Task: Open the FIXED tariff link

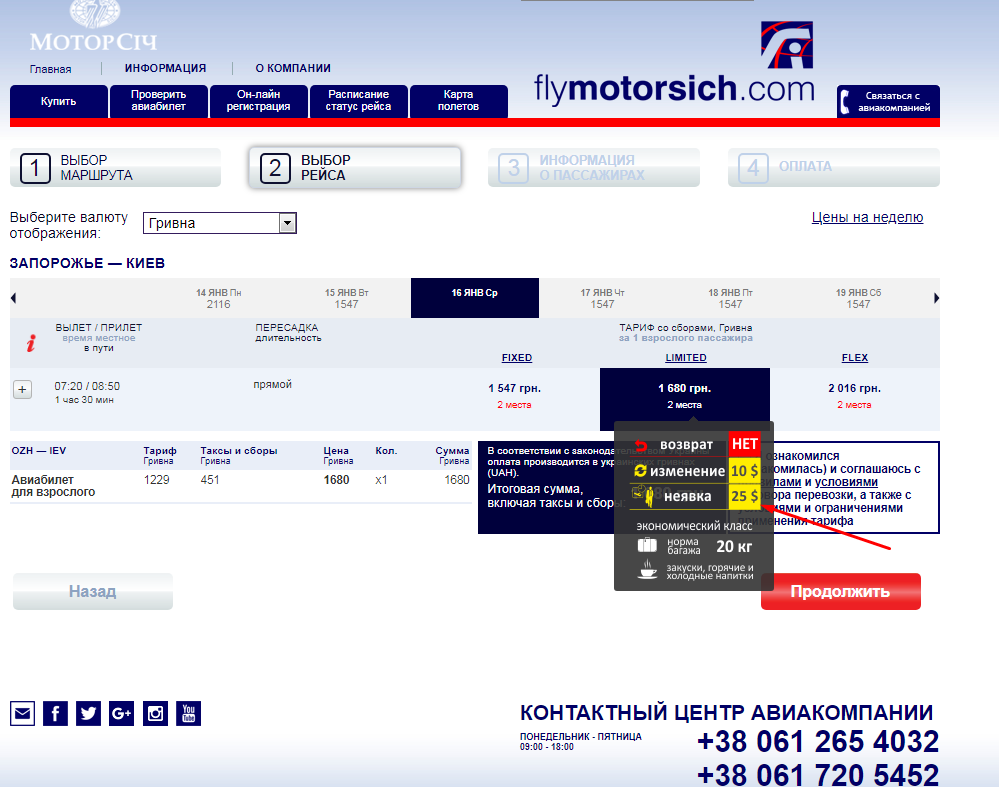Action: (x=517, y=357)
